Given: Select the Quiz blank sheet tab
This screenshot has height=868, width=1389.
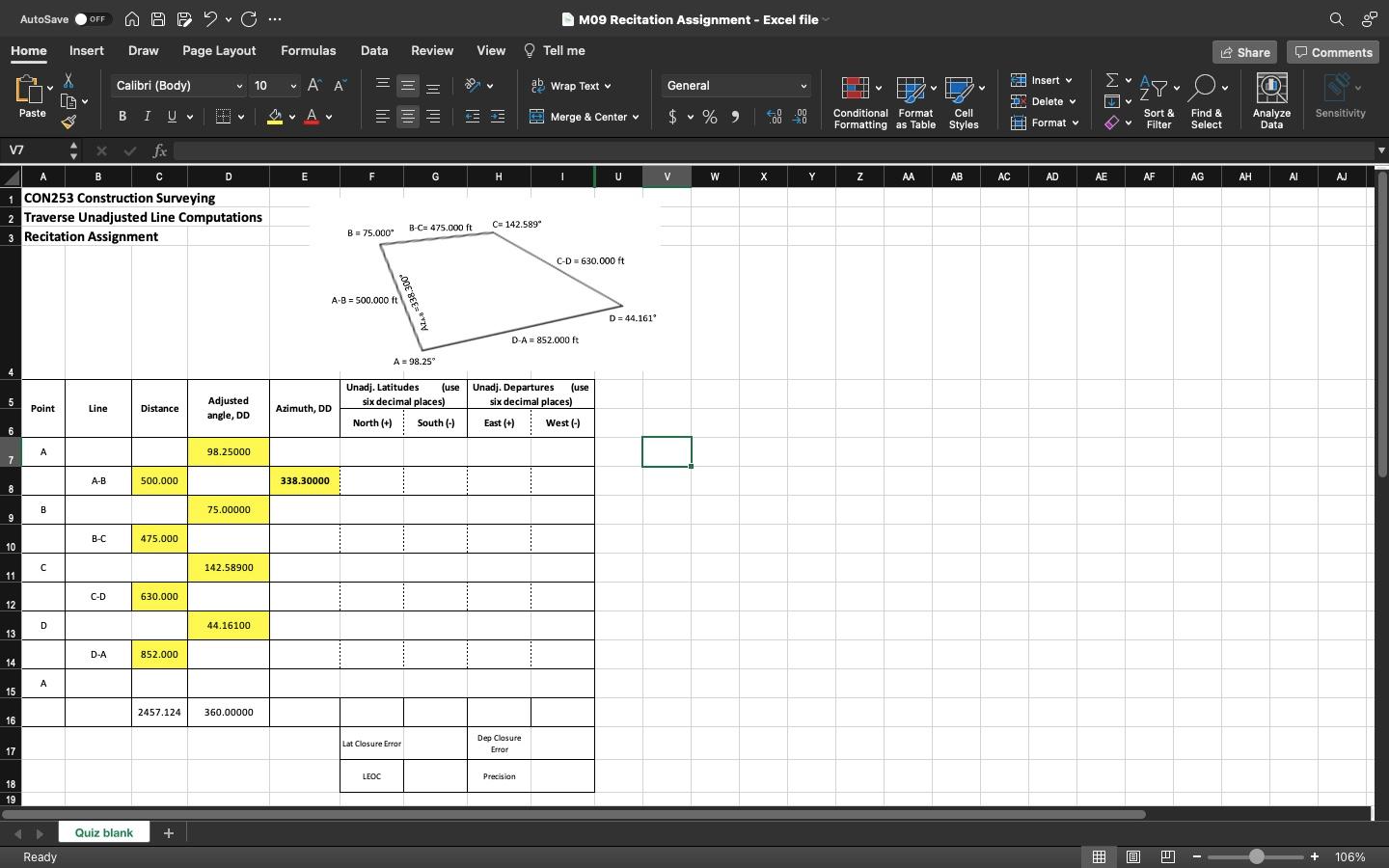Looking at the screenshot, I should click(x=103, y=831).
